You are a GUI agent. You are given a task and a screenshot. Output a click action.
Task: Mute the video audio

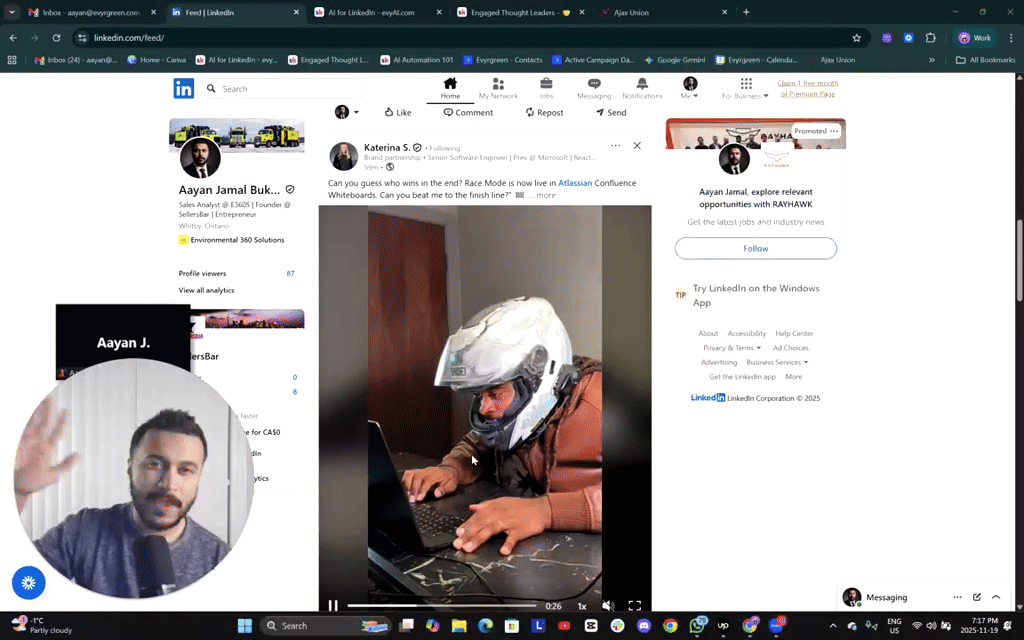607,605
